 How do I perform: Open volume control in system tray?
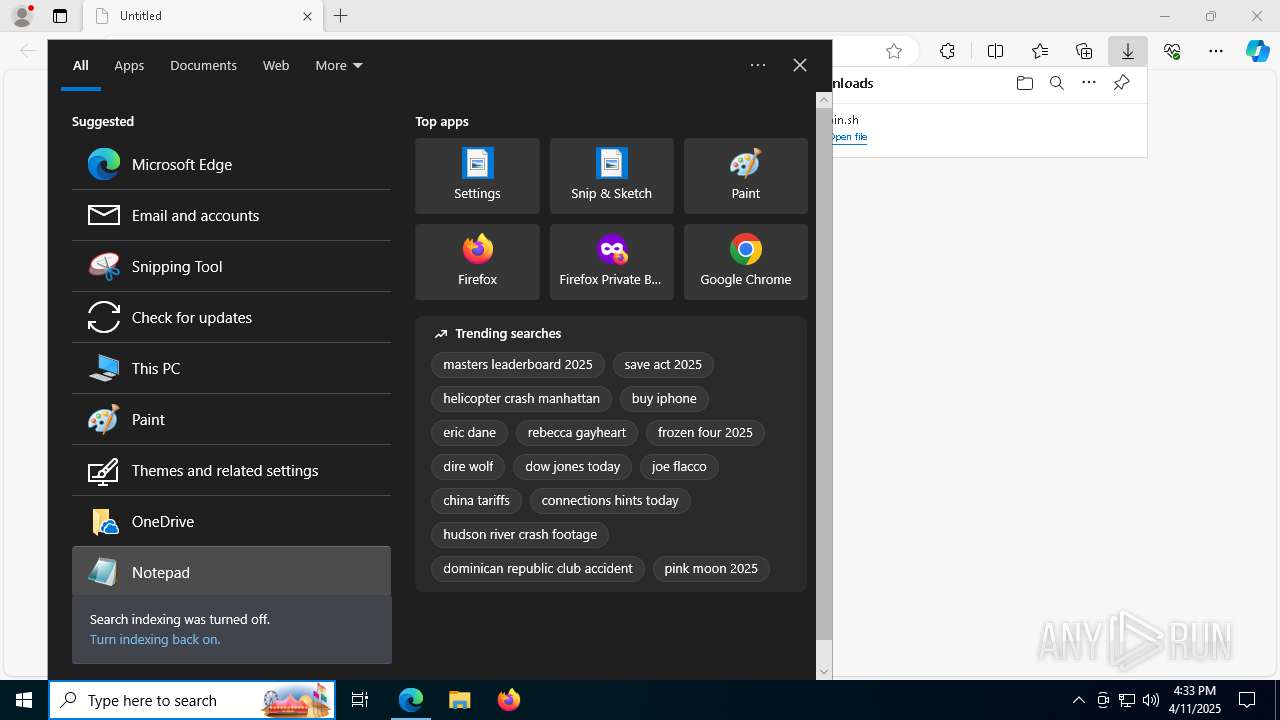pos(1150,700)
